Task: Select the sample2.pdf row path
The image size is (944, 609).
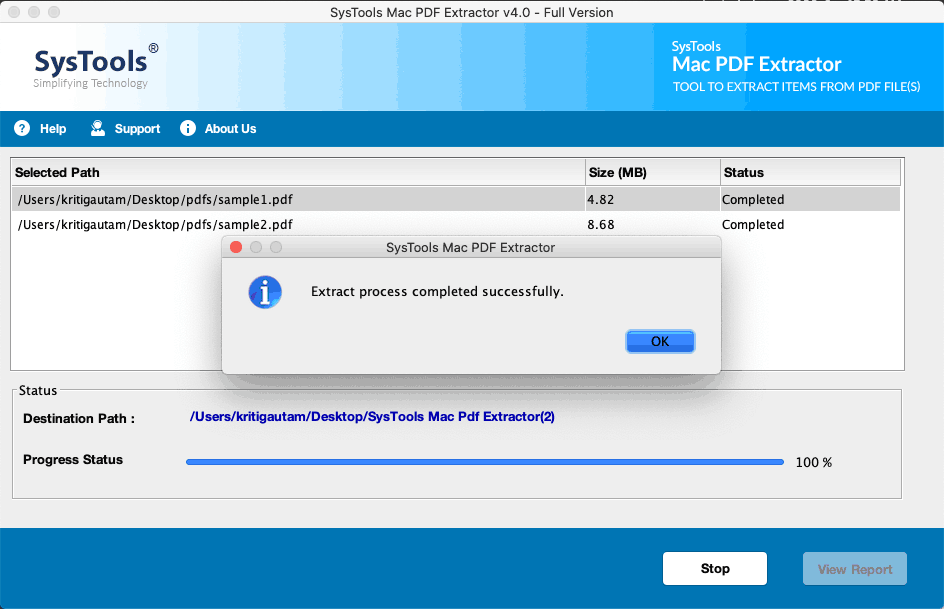Action: click(155, 225)
